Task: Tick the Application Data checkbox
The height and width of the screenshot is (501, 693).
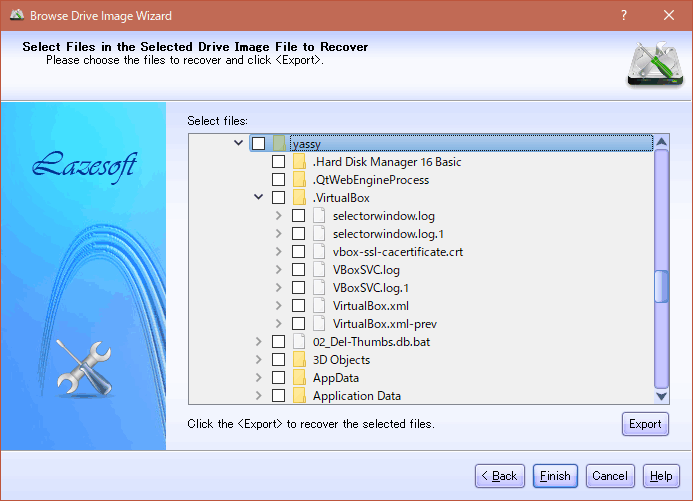Action: 278,395
